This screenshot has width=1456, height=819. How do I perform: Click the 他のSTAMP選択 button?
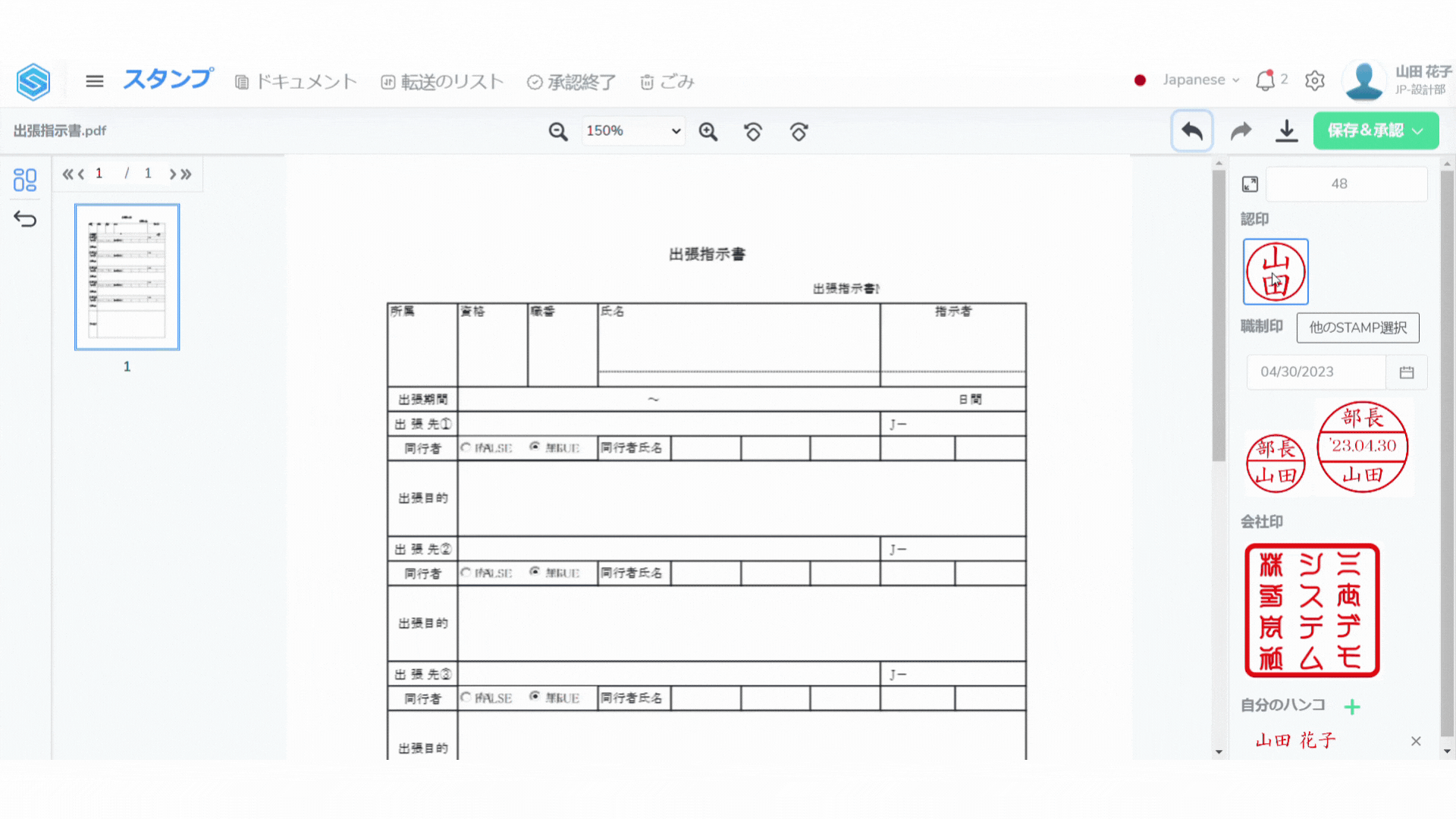click(x=1357, y=328)
